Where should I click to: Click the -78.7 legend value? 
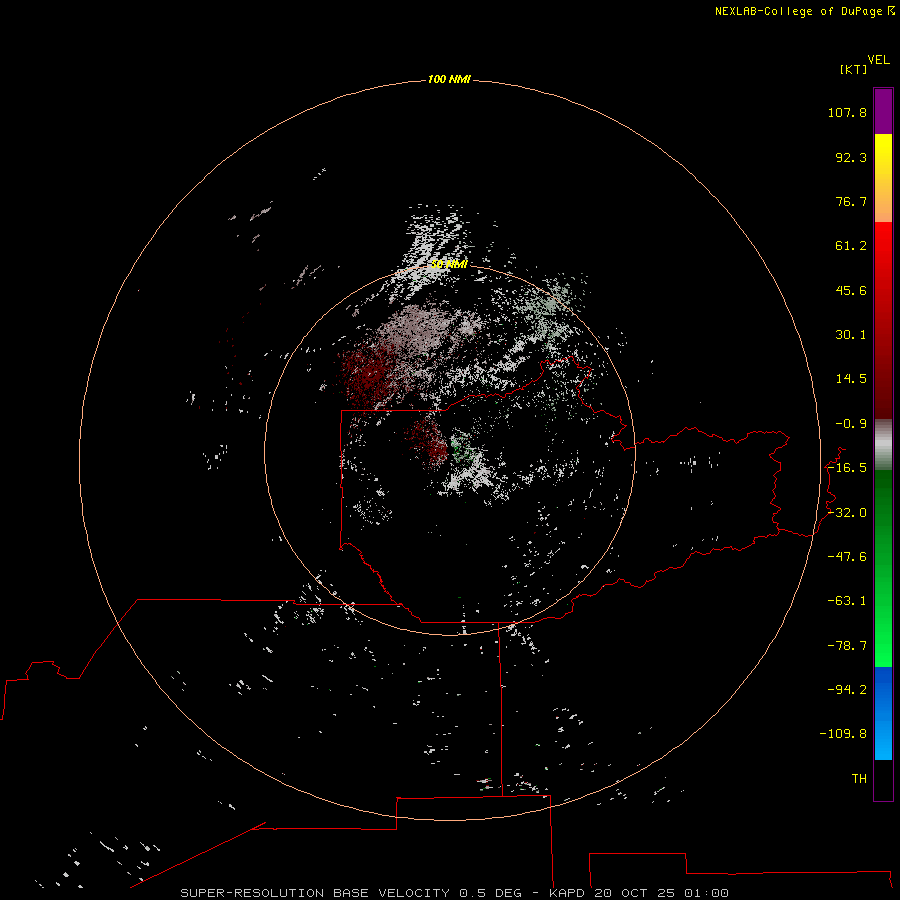[x=847, y=646]
